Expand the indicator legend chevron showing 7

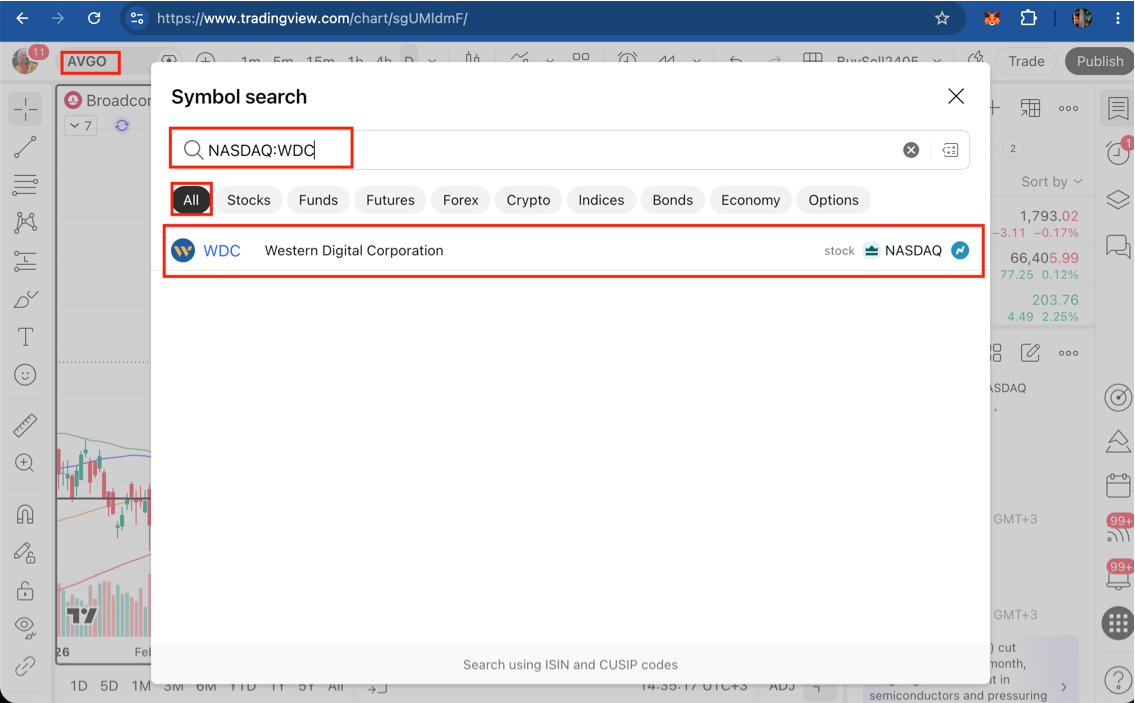(81, 125)
